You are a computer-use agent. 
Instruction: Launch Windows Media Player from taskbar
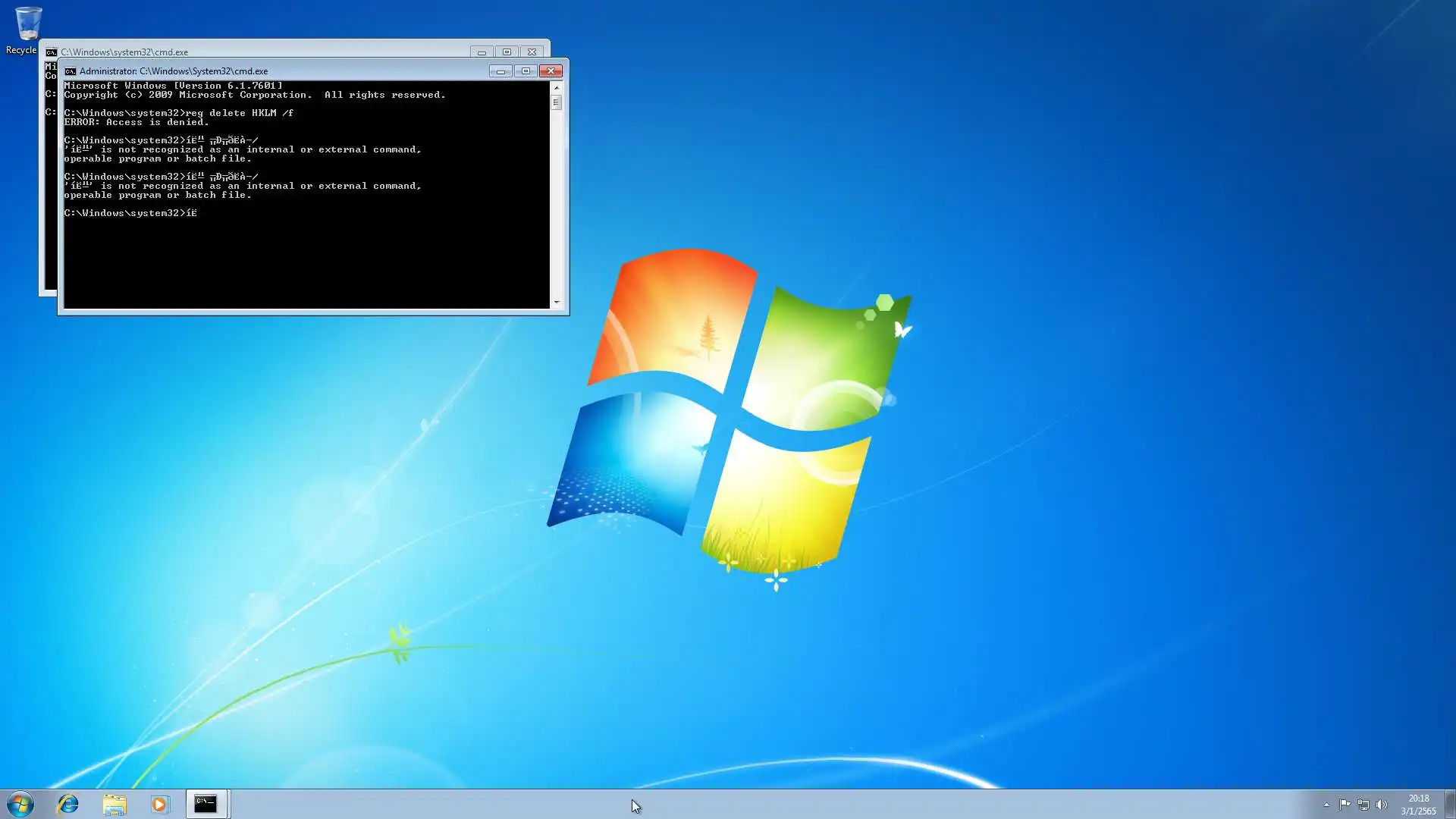pos(159,804)
